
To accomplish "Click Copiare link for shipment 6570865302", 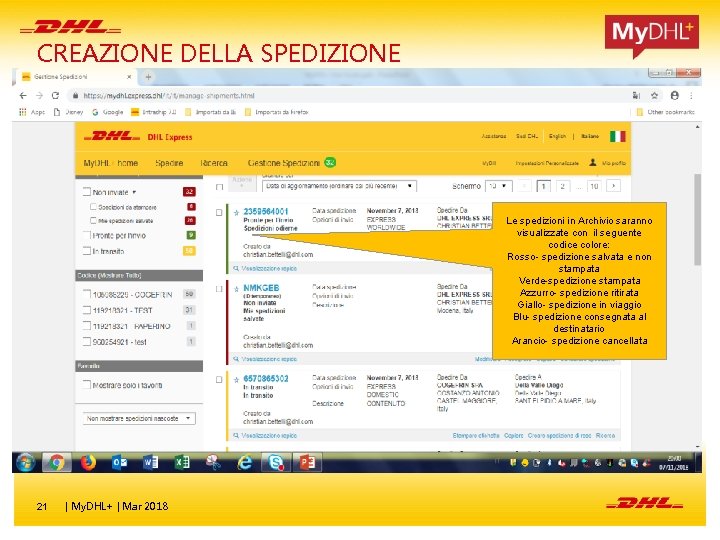I will [513, 435].
